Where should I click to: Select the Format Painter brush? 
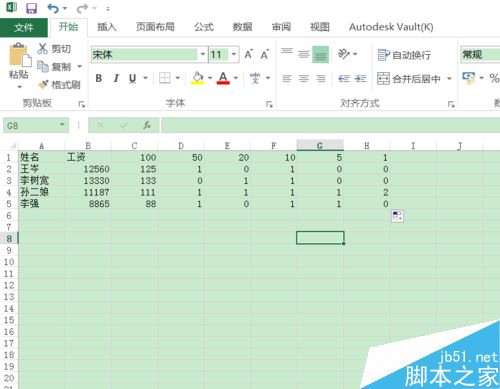click(43, 85)
